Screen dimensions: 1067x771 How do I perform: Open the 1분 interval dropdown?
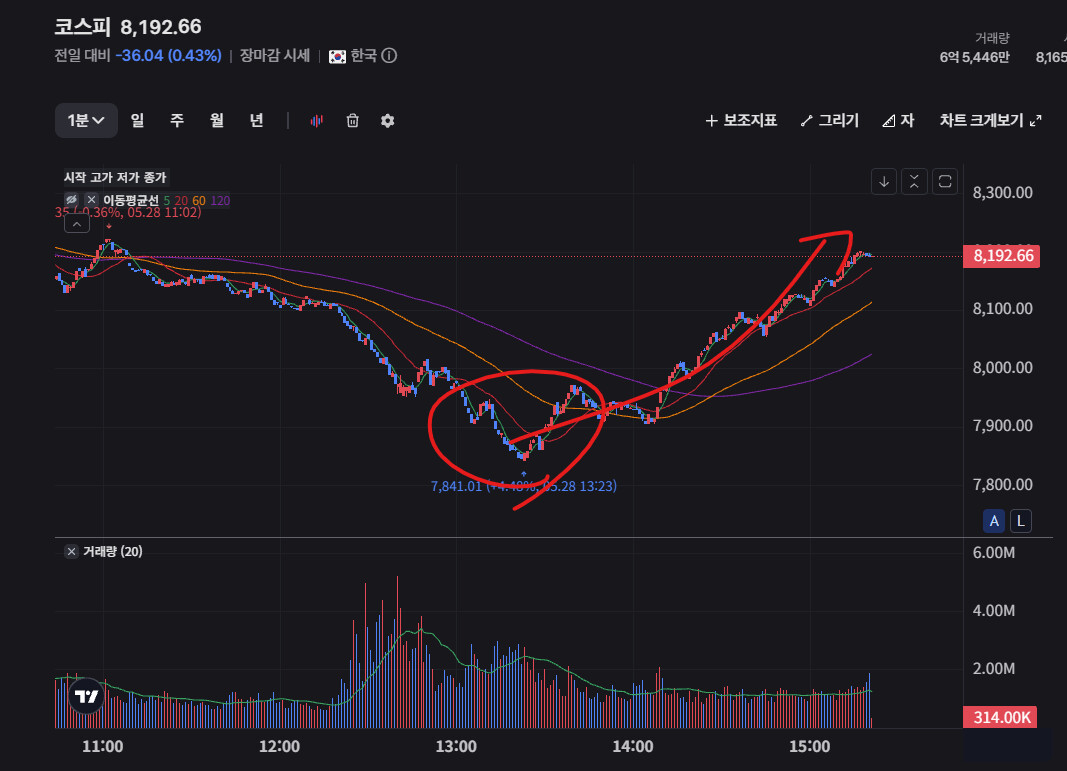pyautogui.click(x=86, y=120)
